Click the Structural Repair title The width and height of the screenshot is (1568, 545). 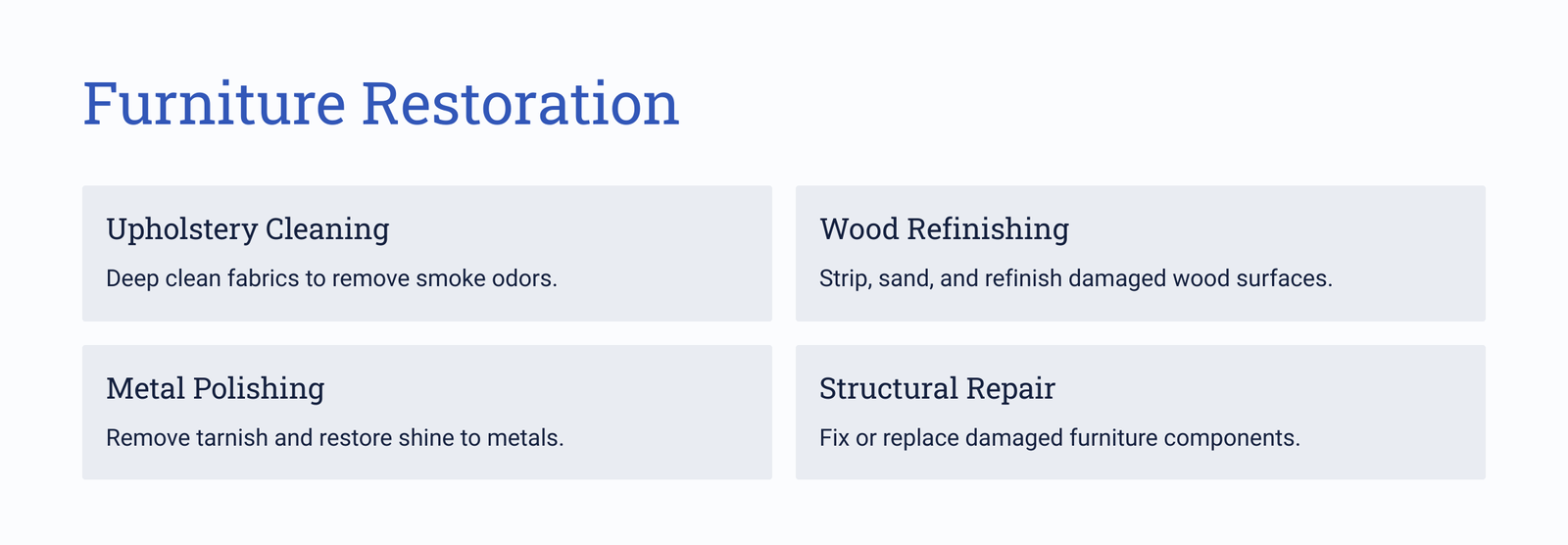tap(937, 389)
